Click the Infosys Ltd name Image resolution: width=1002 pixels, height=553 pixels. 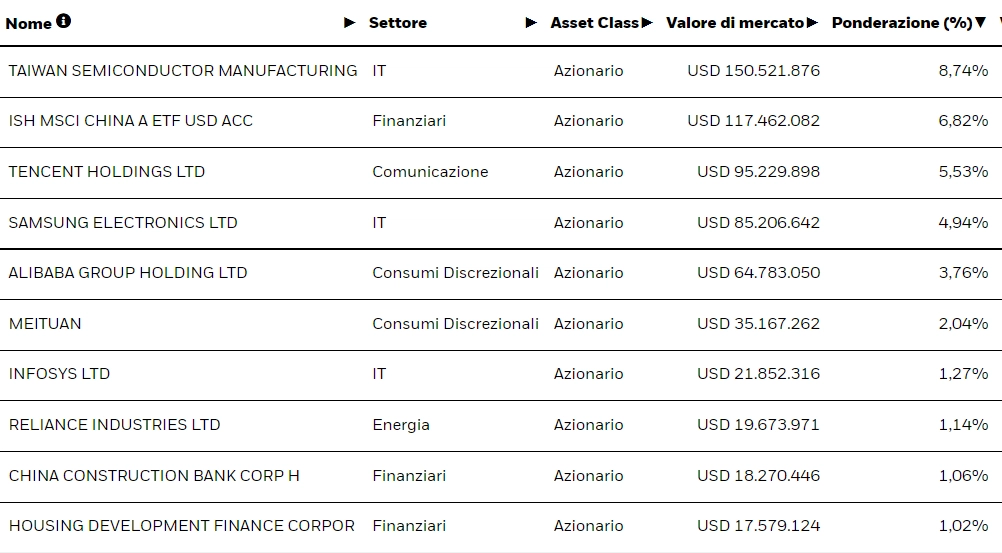point(59,374)
